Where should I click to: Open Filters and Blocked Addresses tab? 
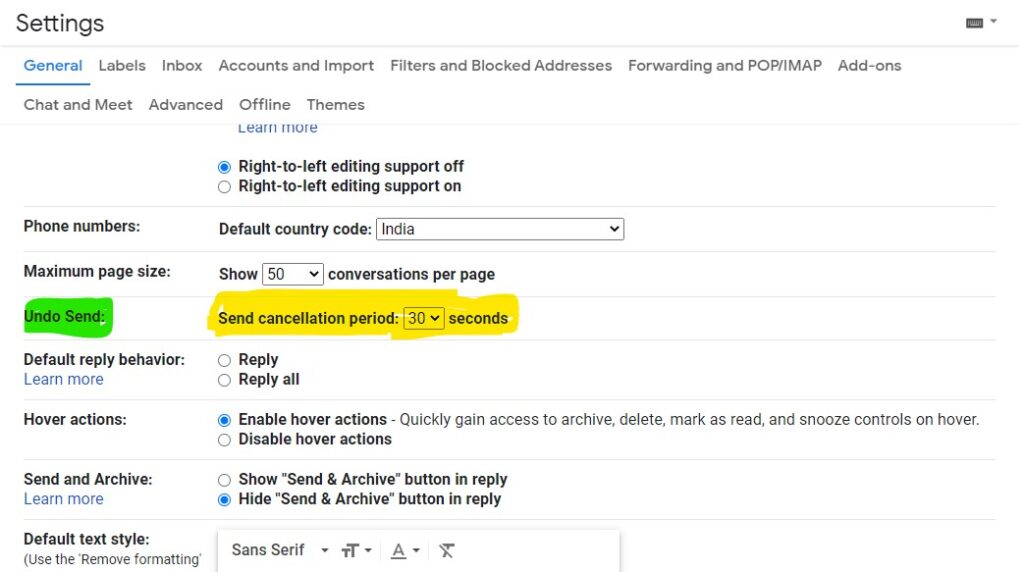point(501,66)
